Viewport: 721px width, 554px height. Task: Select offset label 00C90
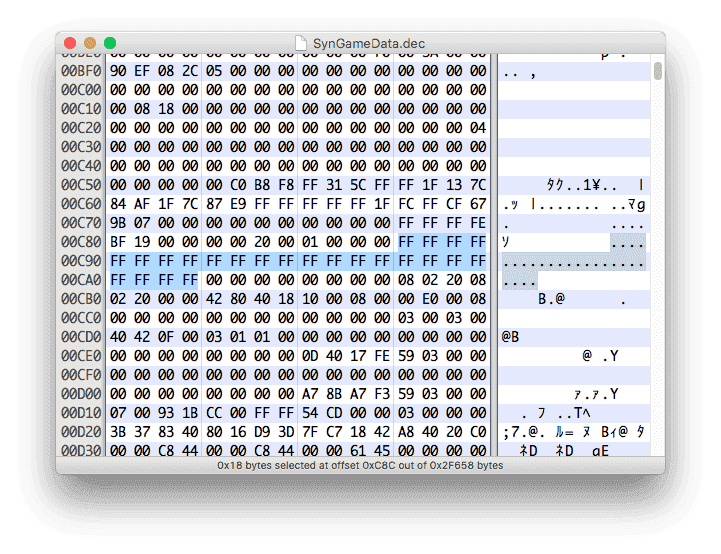[x=81, y=261]
